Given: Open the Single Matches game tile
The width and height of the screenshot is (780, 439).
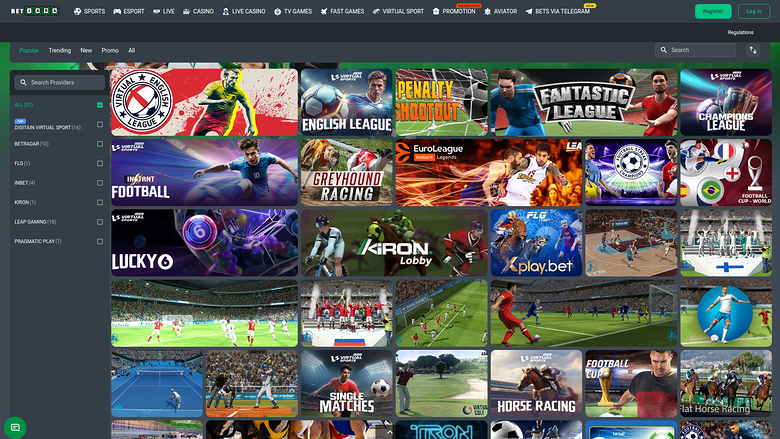Looking at the screenshot, I should (x=347, y=383).
